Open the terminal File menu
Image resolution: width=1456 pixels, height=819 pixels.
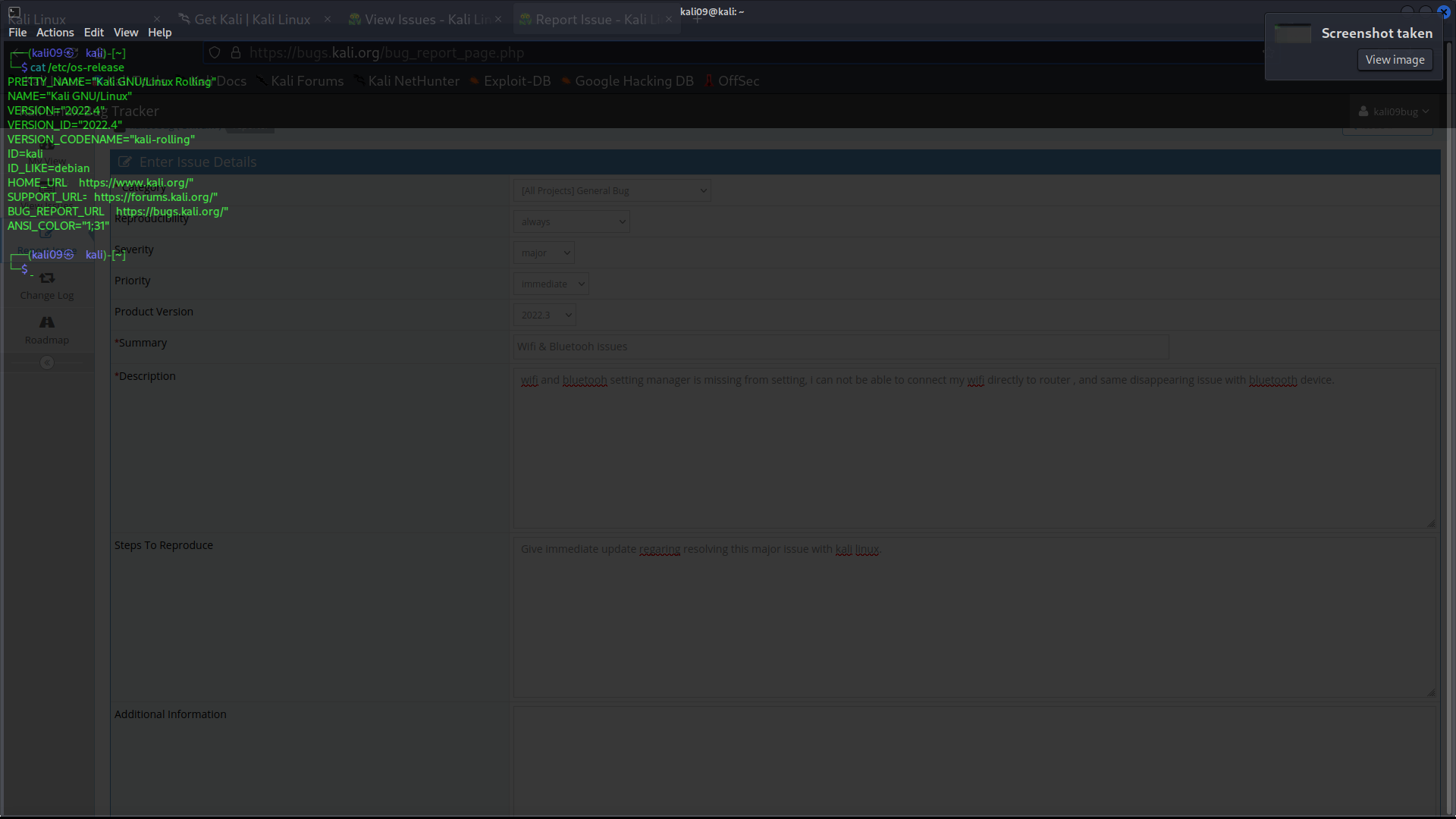pyautogui.click(x=17, y=33)
